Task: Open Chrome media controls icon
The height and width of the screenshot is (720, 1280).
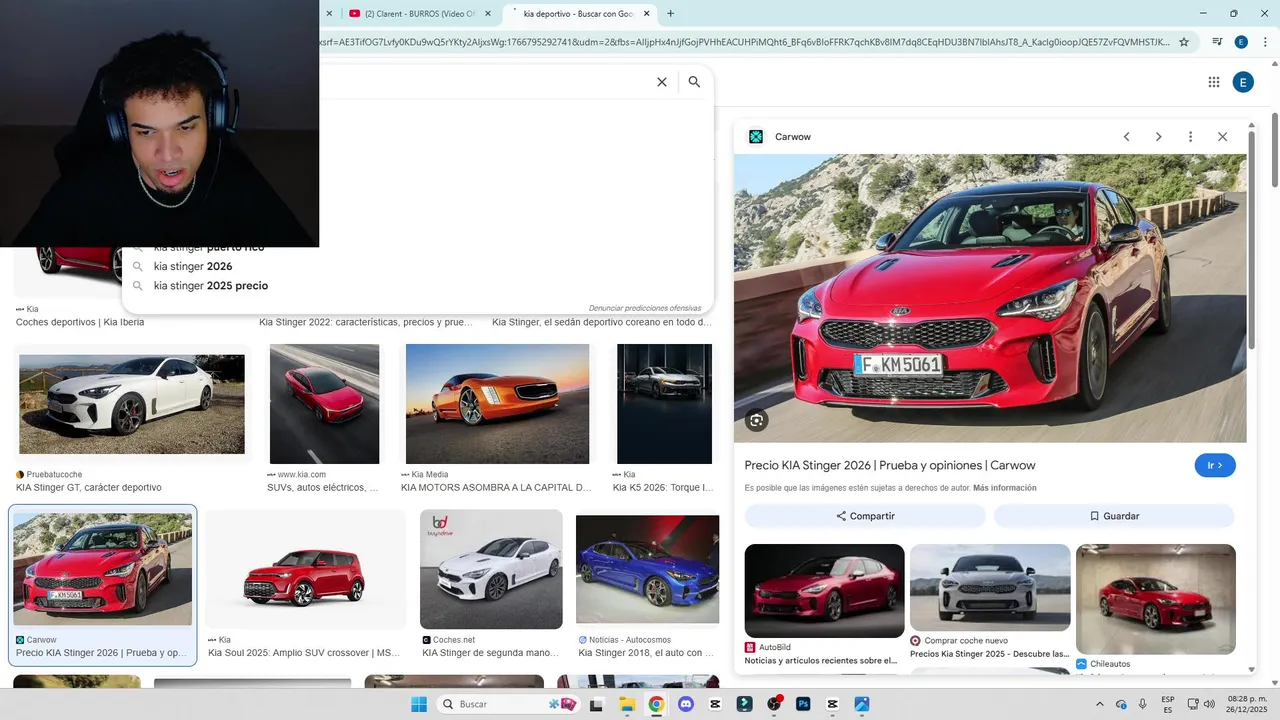Action: [x=1217, y=42]
